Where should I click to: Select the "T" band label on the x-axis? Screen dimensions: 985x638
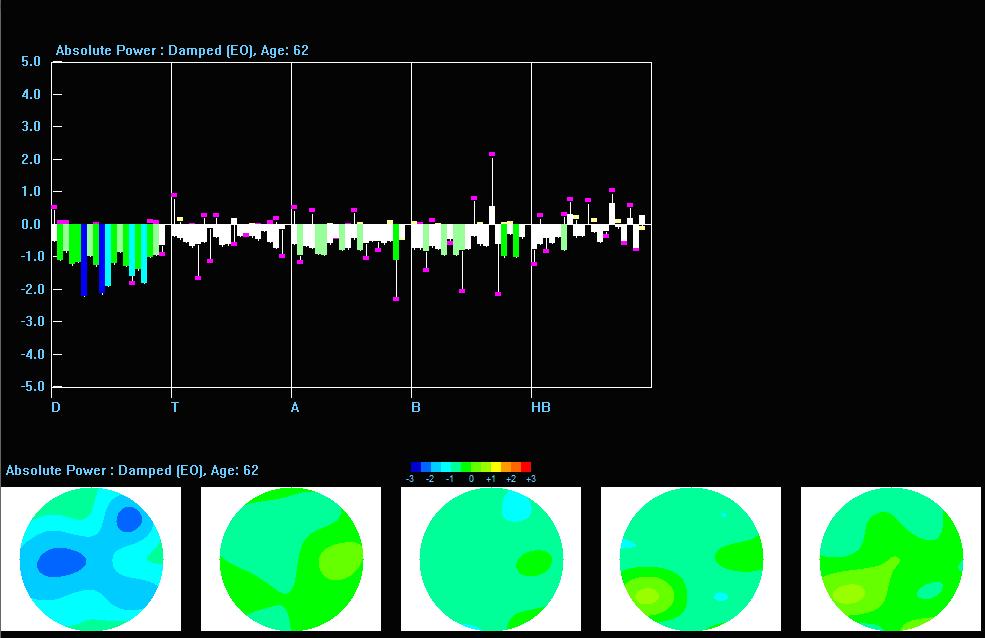[x=175, y=407]
